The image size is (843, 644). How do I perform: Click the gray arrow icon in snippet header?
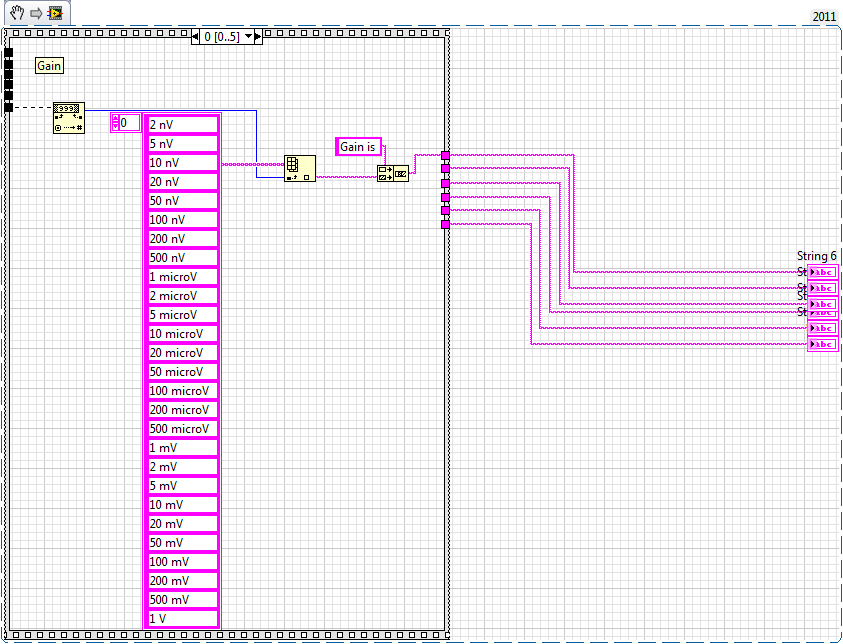pyautogui.click(x=36, y=13)
